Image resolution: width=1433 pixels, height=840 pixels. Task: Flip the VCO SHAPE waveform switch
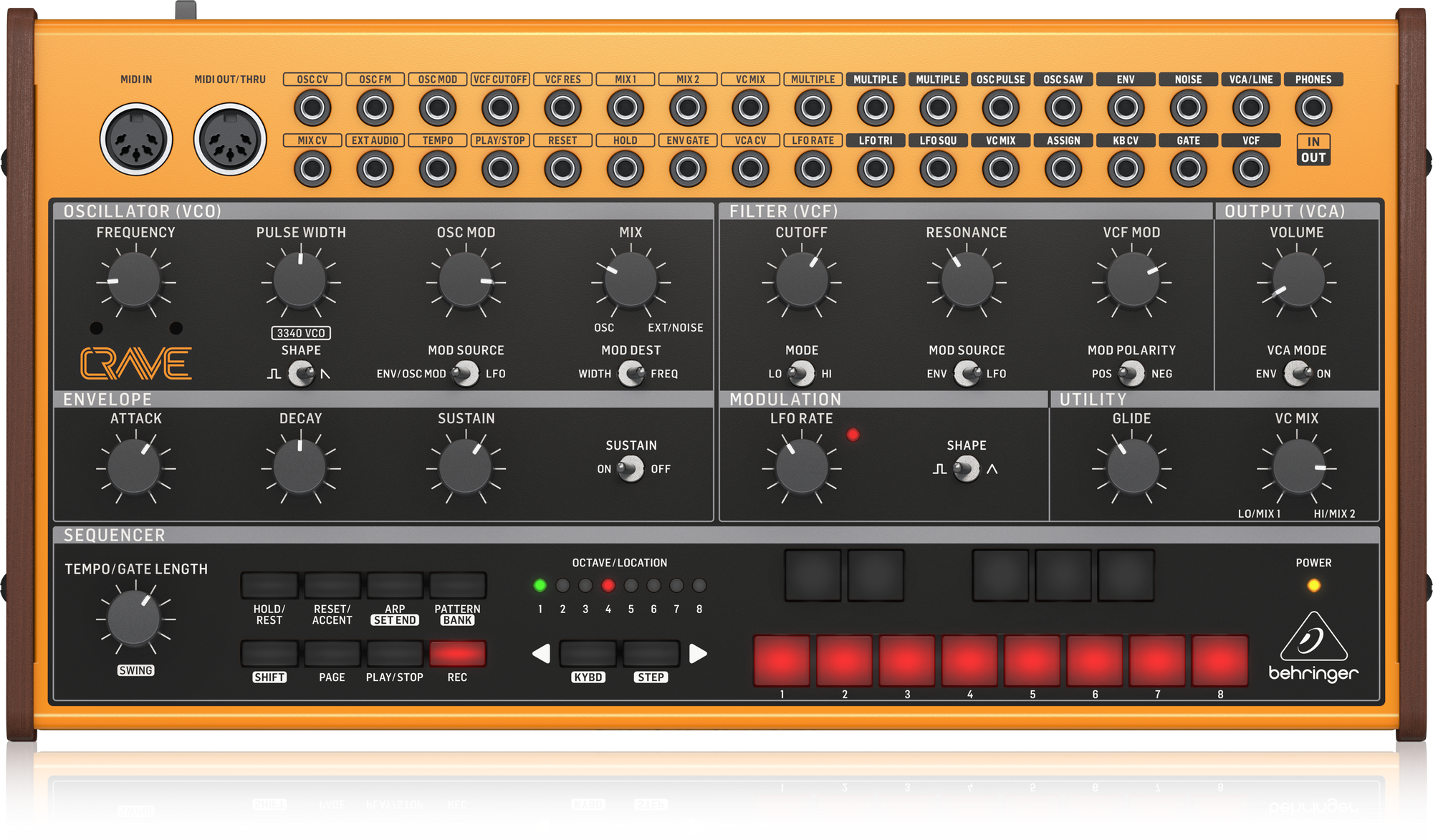coord(302,374)
